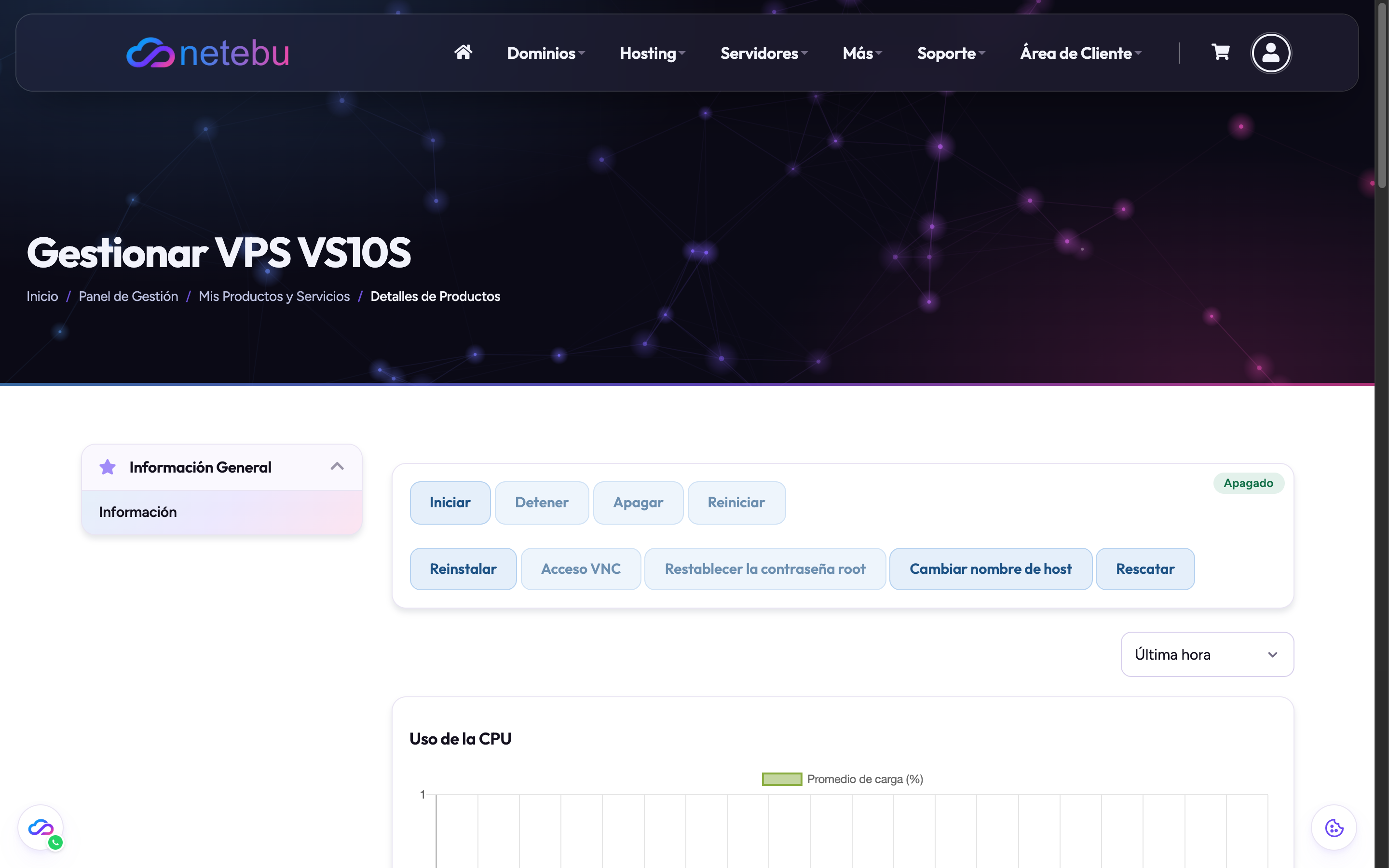Click the Reinstalar button
The width and height of the screenshot is (1389, 868).
463,569
